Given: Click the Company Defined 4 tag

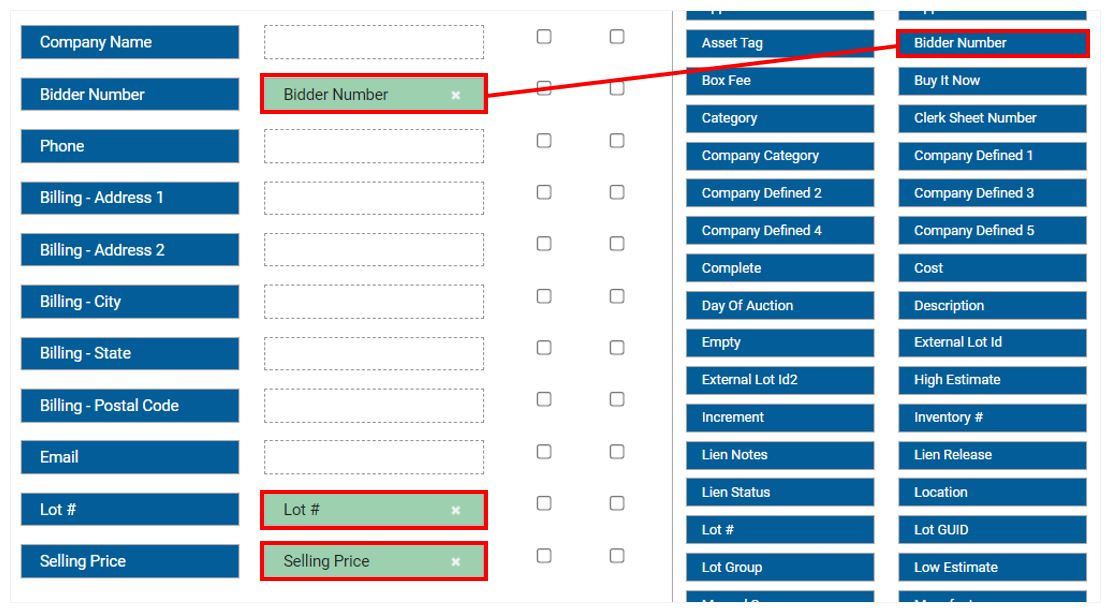Looking at the screenshot, I should click(780, 231).
